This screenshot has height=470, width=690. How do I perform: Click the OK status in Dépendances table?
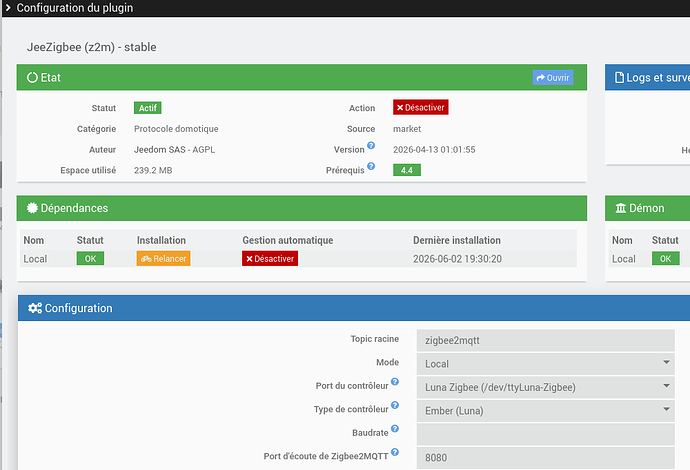point(90,259)
